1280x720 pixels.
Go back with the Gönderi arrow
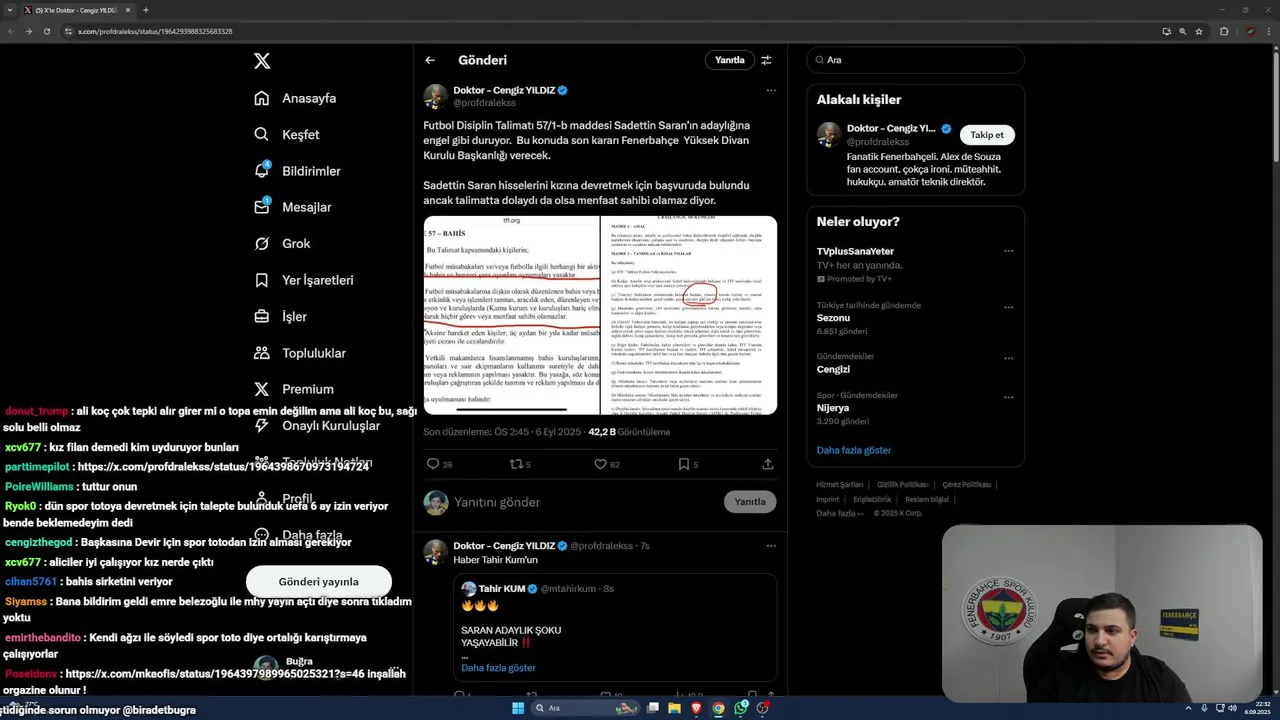tap(430, 60)
